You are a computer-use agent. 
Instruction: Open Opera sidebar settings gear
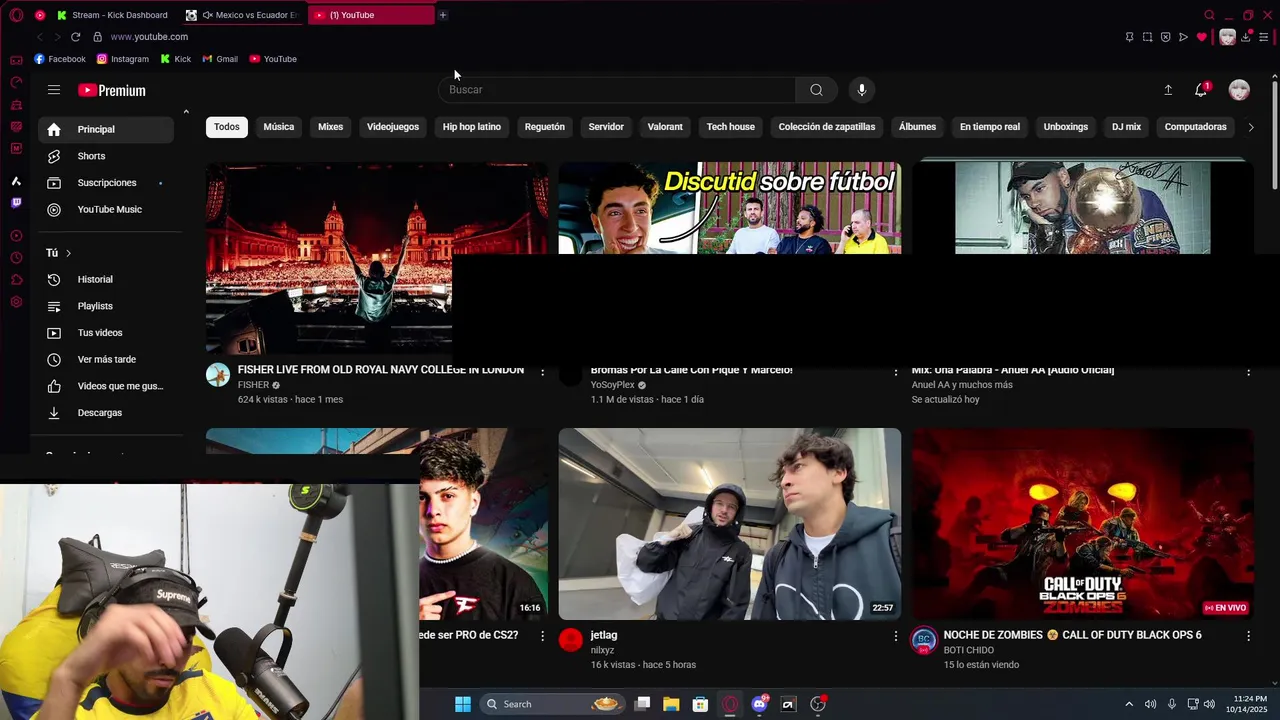coord(16,302)
